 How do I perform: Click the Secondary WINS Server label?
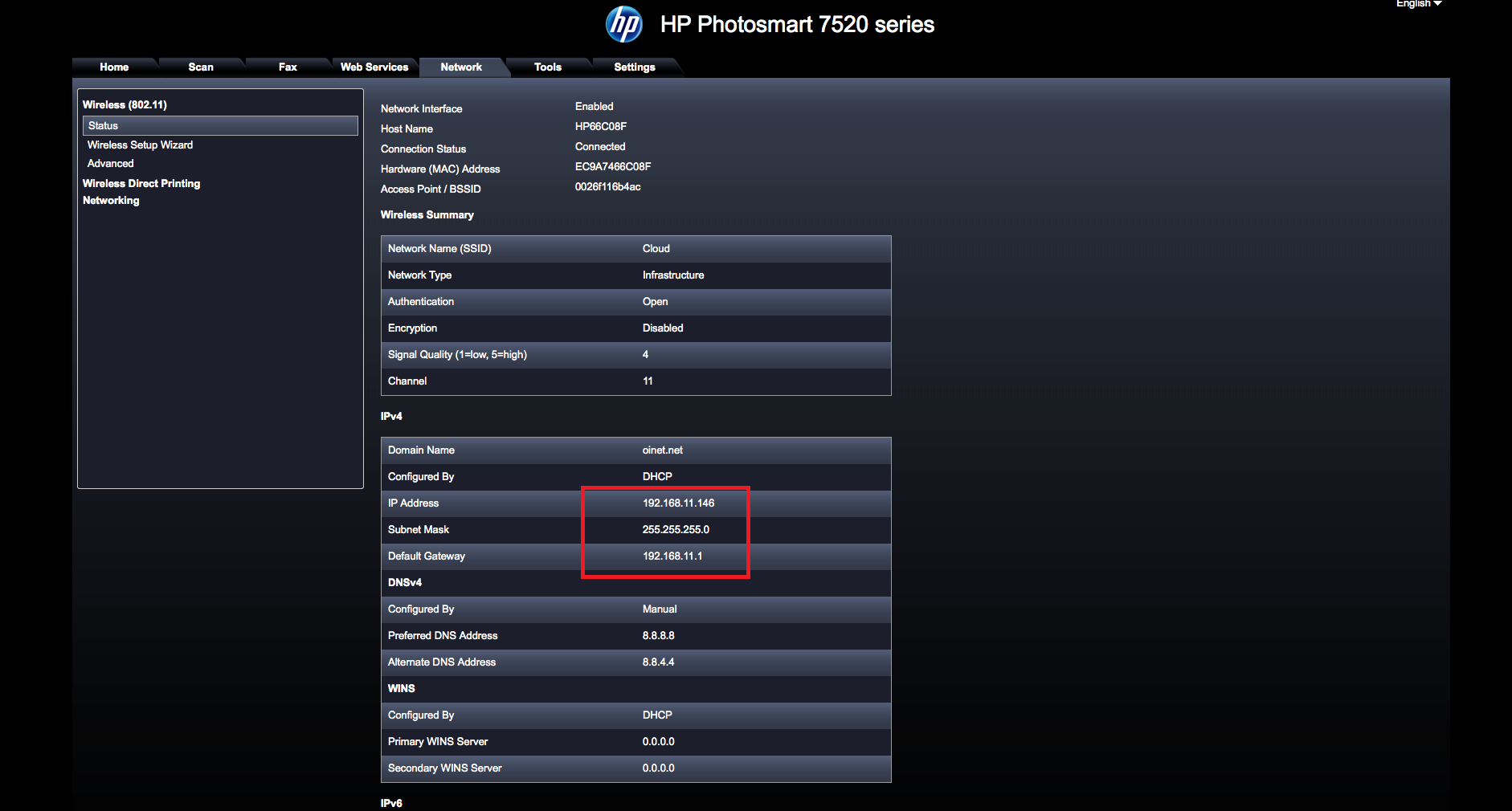tap(445, 768)
